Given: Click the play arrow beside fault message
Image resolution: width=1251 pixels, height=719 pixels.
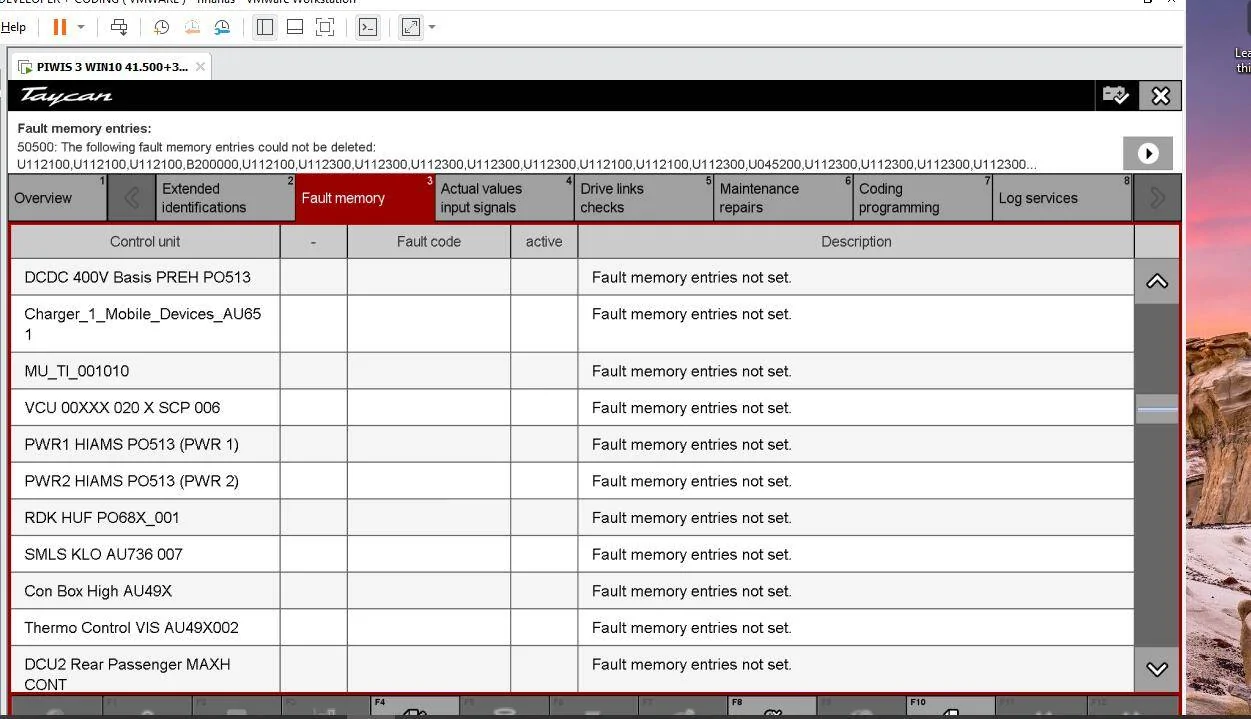Looking at the screenshot, I should coord(1148,153).
